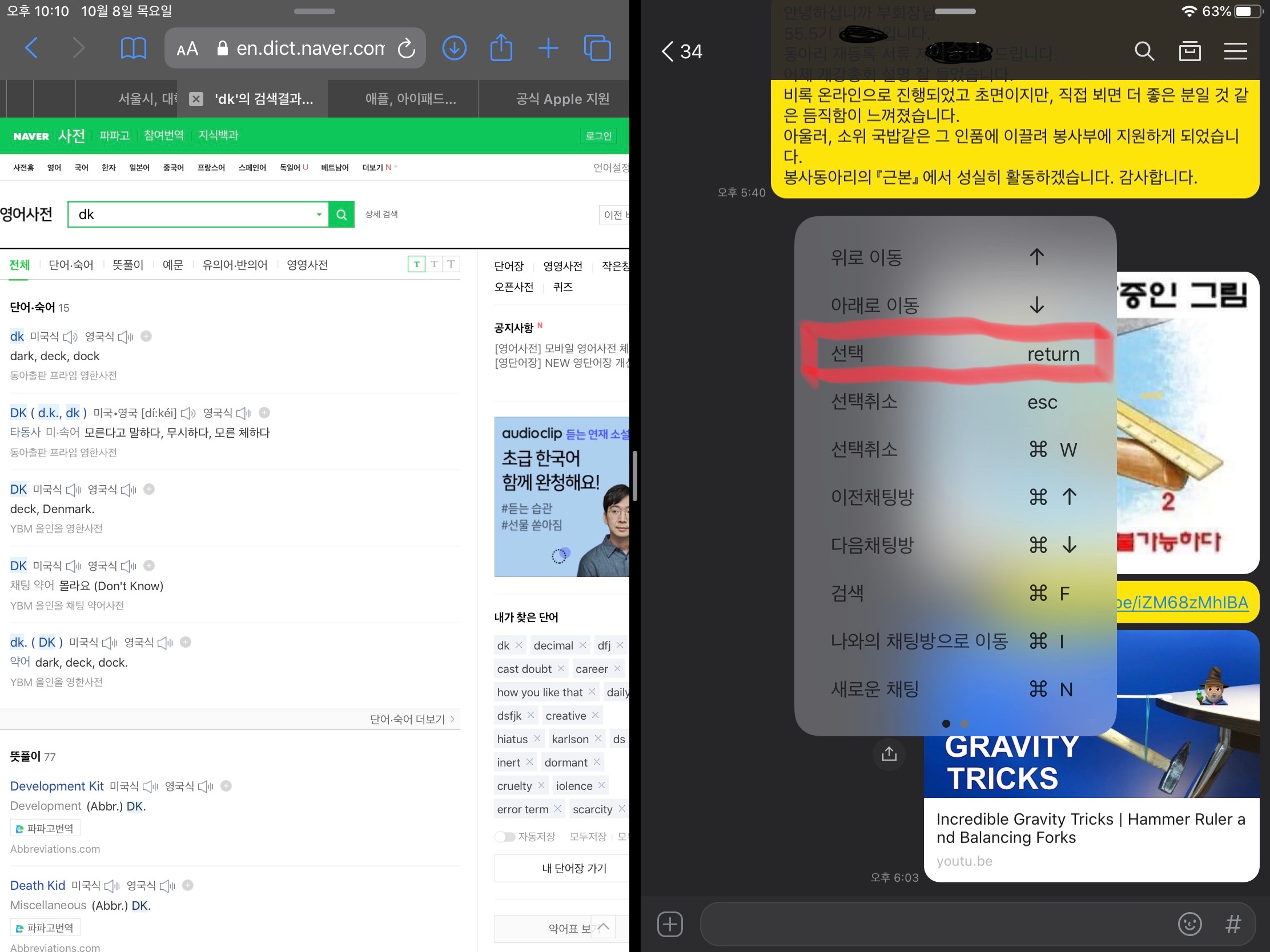The image size is (1270, 952).
Task: Switch to the 예문 results tab
Action: (172, 265)
